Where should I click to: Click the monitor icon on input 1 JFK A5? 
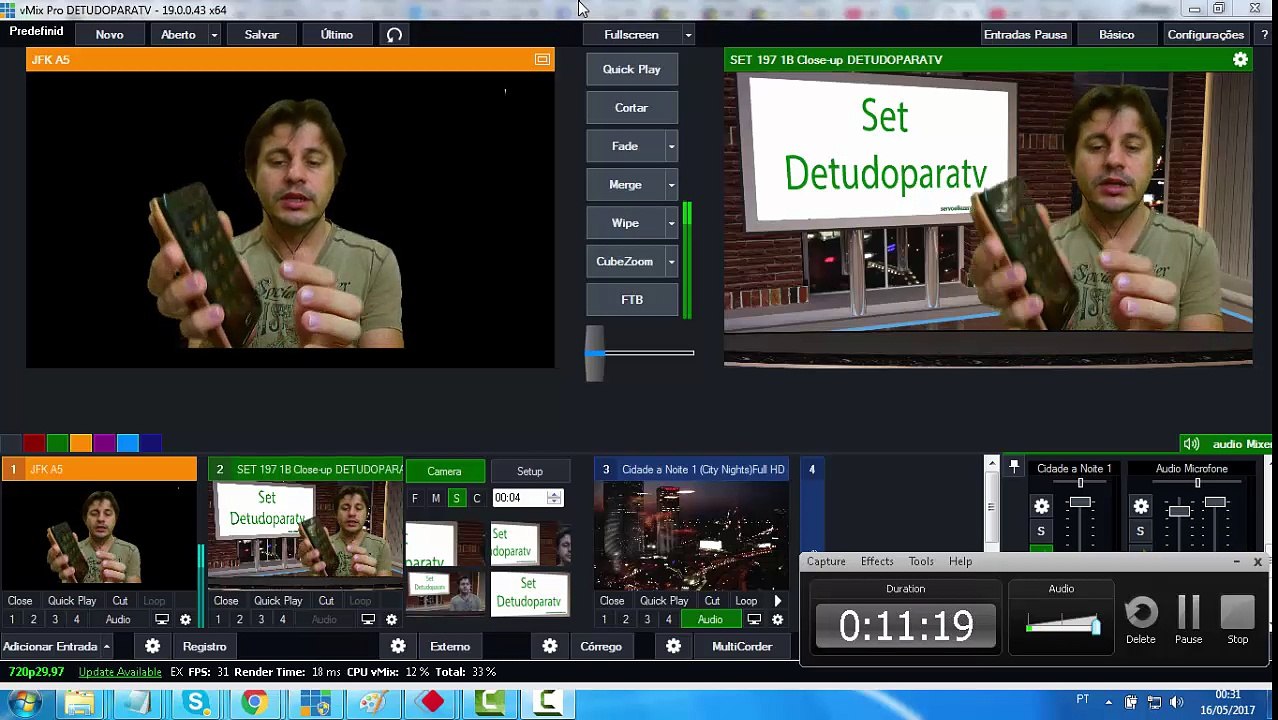(162, 620)
